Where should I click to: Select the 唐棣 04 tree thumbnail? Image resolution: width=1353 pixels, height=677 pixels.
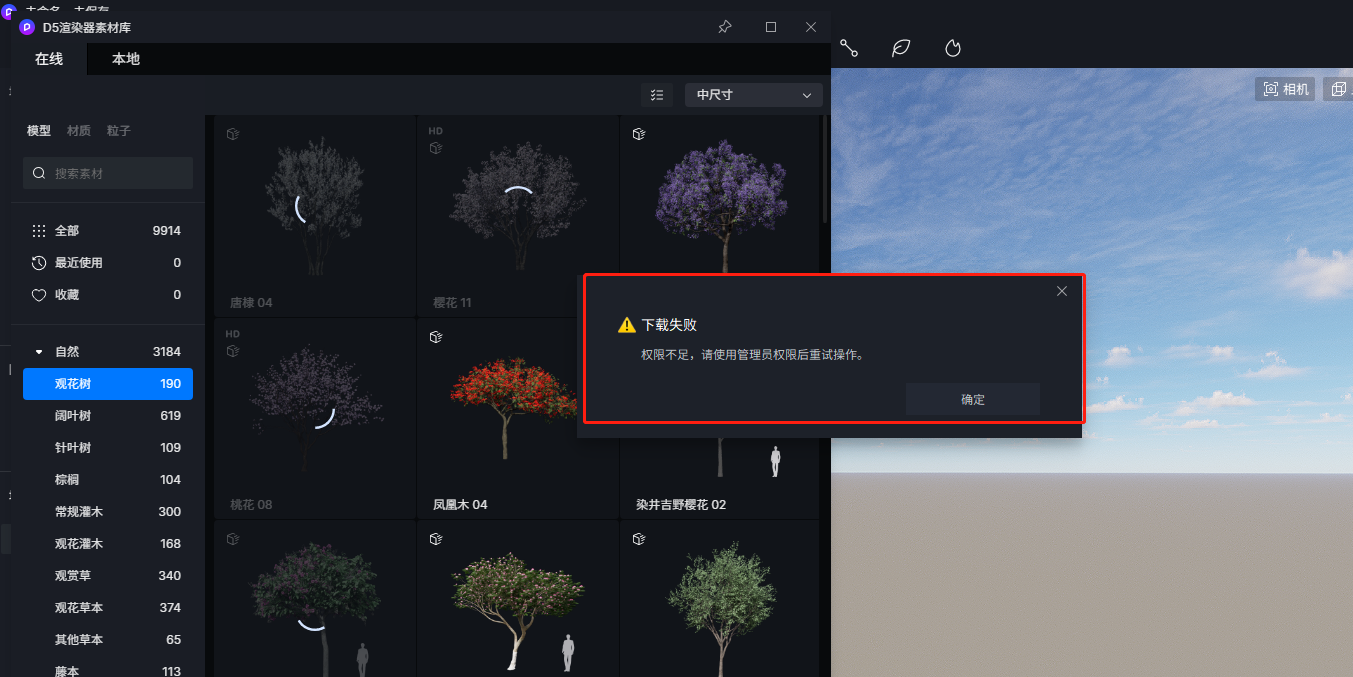[x=315, y=217]
